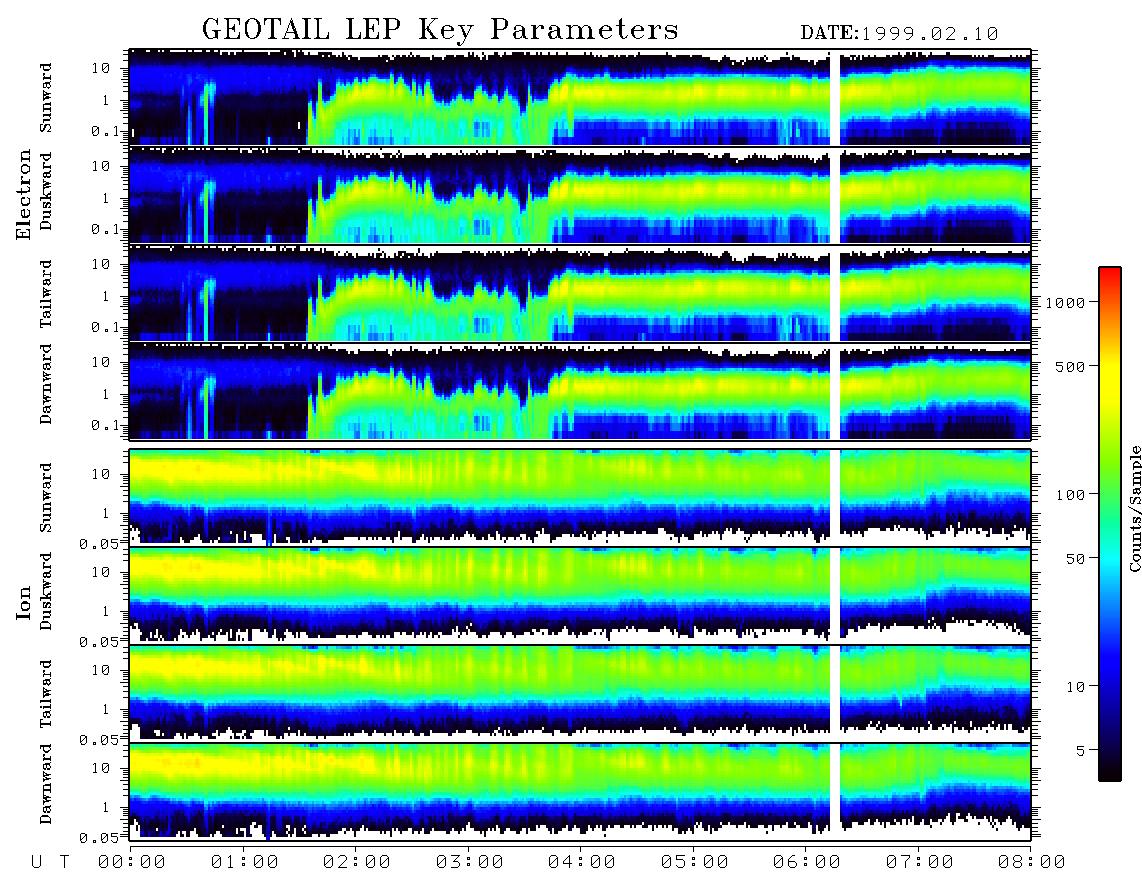Click inside the Ion Dawnward spectrogram
Viewport: 1142px width, 880px height.
(580, 791)
